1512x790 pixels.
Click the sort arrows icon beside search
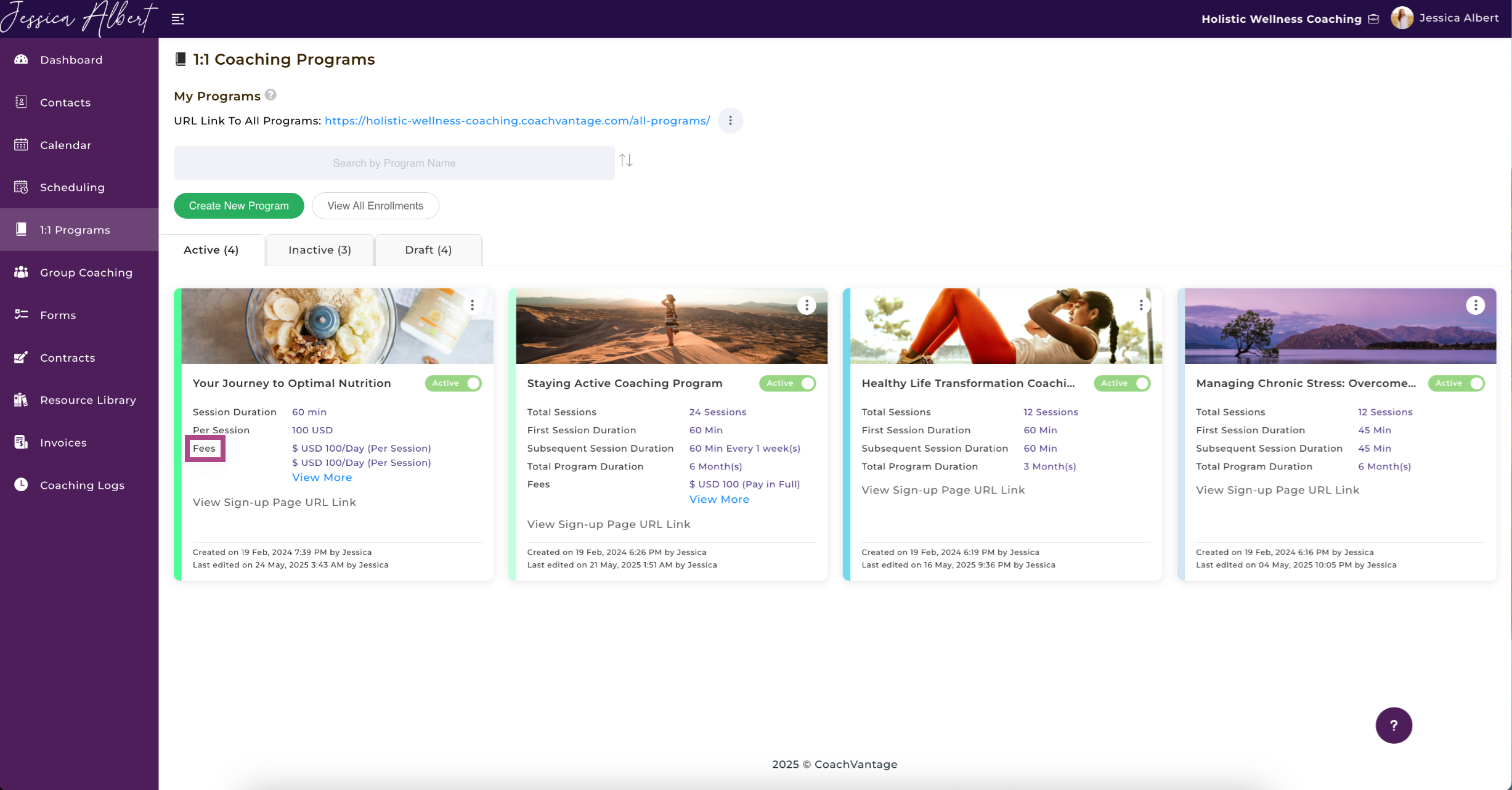626,161
